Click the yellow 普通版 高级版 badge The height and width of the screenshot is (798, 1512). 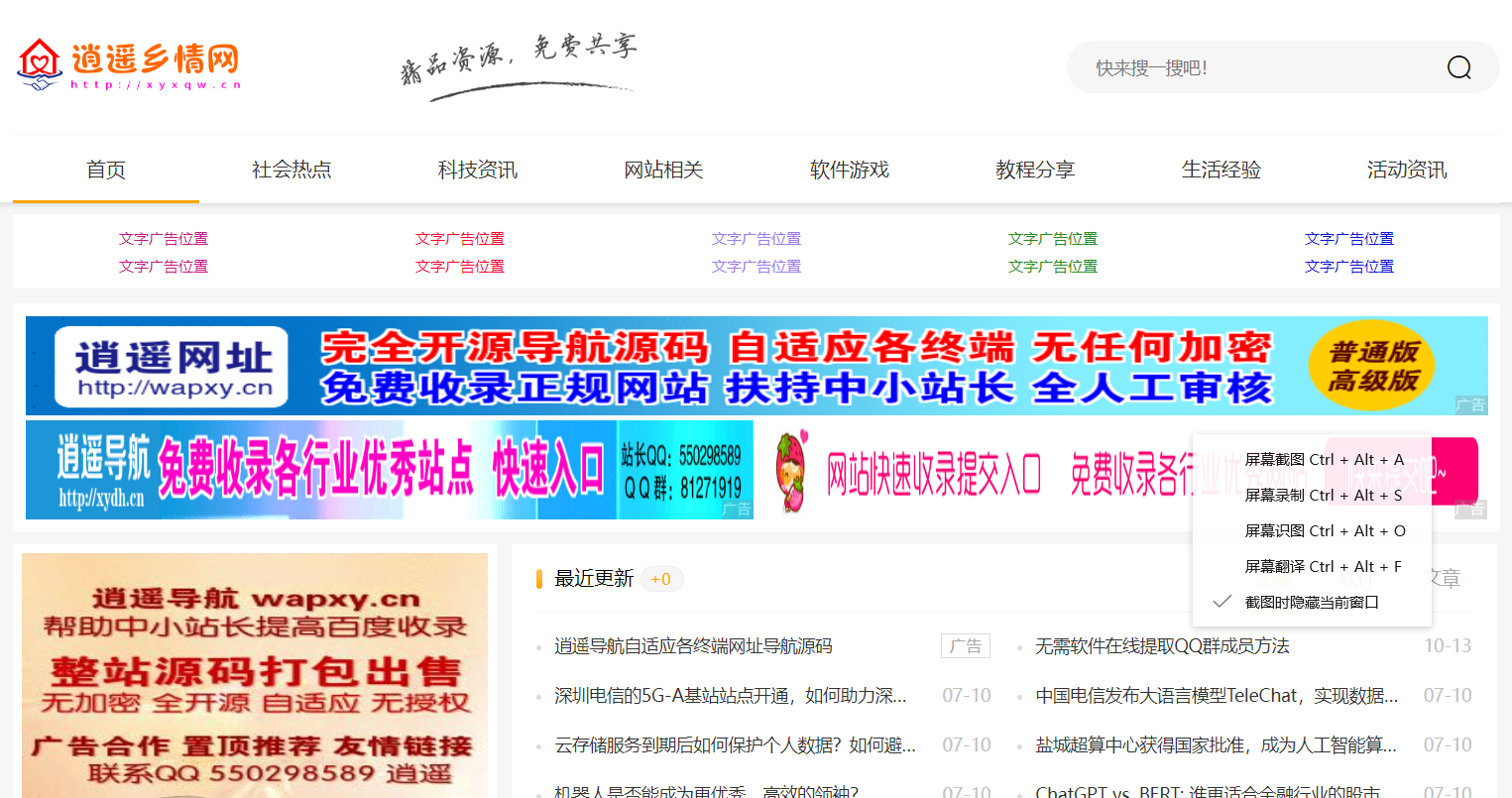pos(1373,366)
